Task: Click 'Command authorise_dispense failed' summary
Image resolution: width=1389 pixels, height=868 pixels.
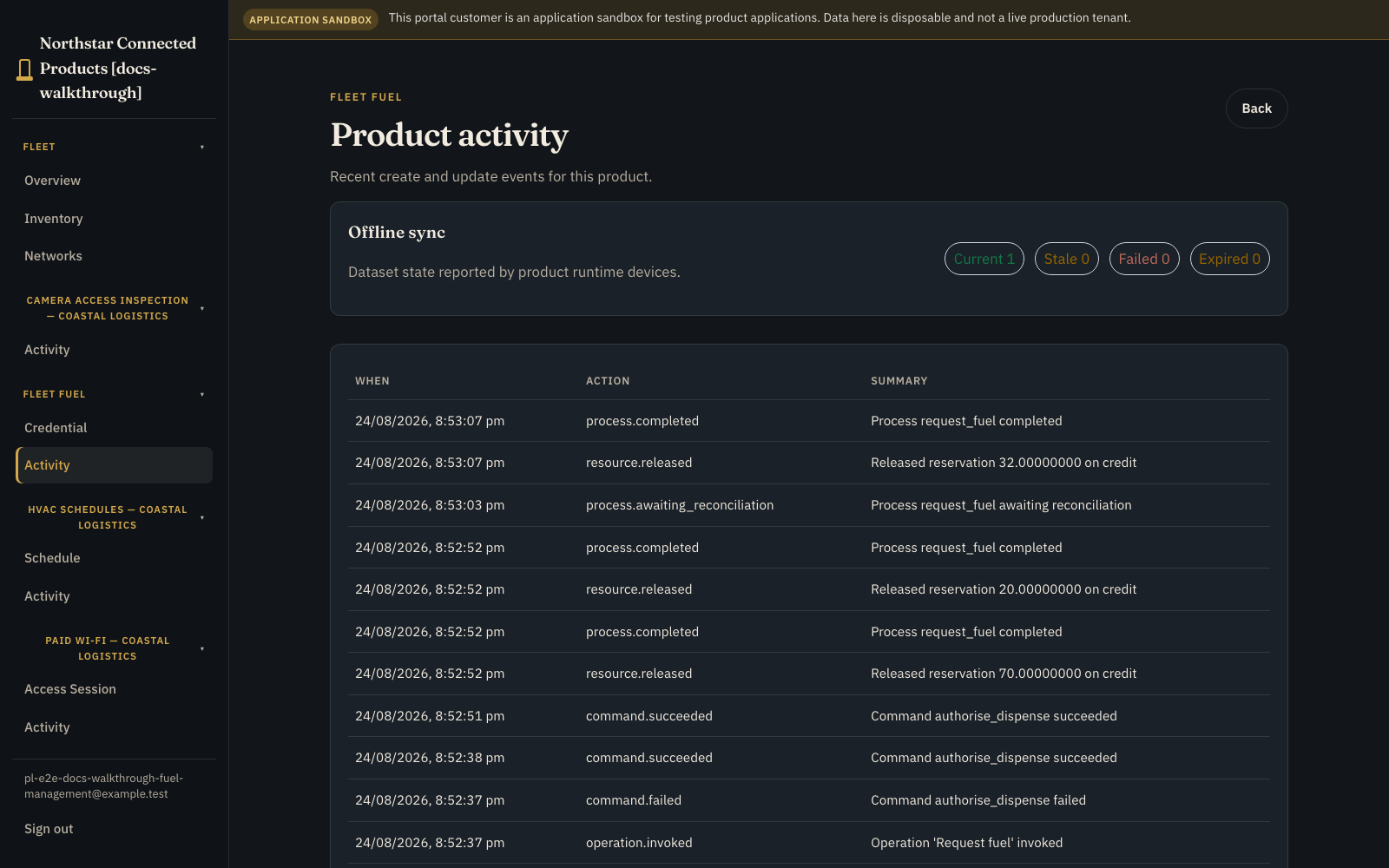Action: 978,800
